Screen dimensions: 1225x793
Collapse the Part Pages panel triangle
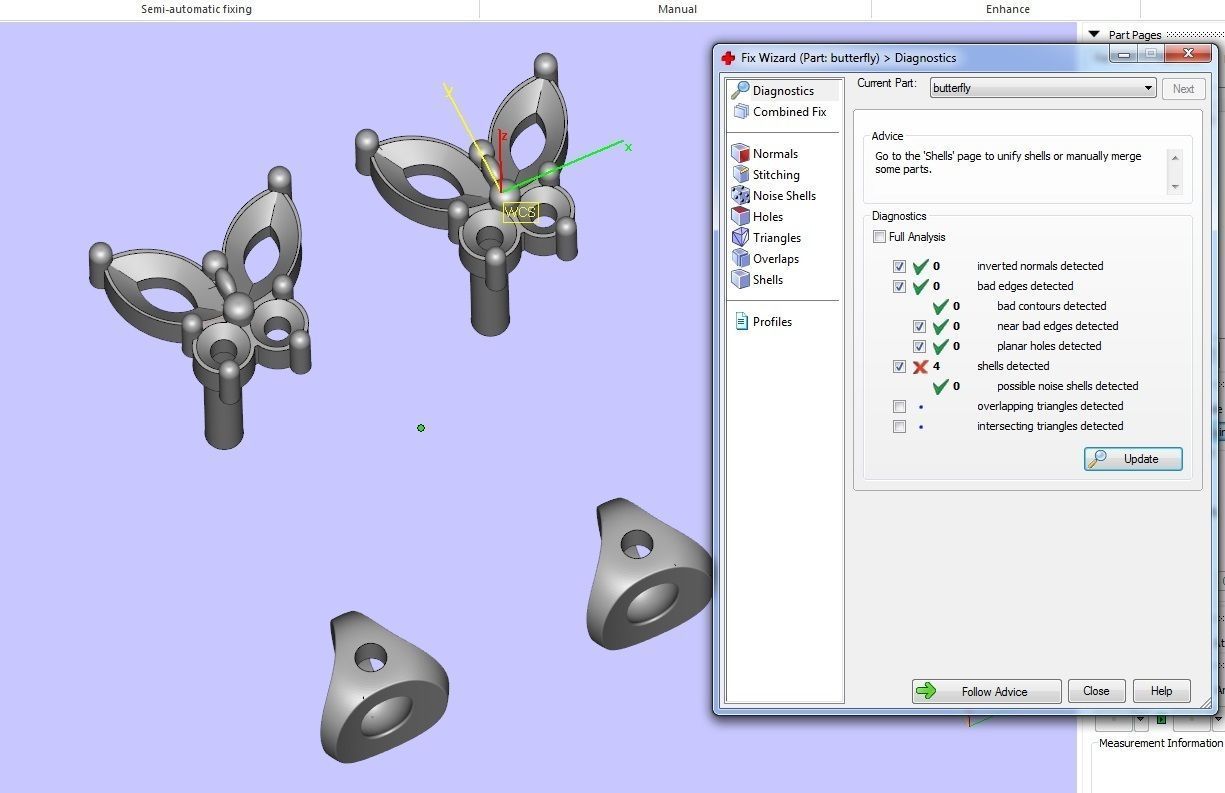point(1094,34)
